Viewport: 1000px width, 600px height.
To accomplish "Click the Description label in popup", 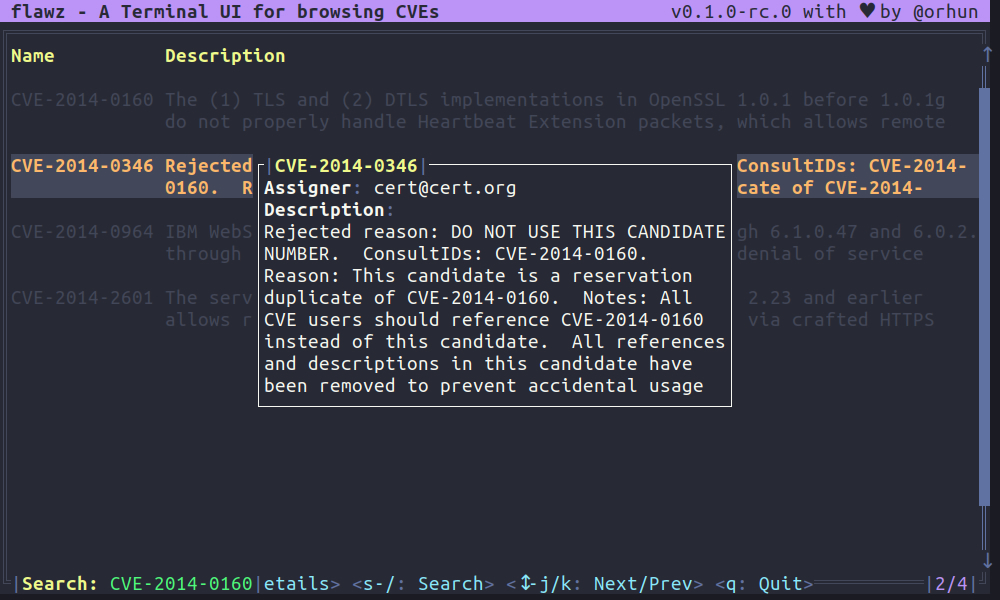I will pos(324,210).
